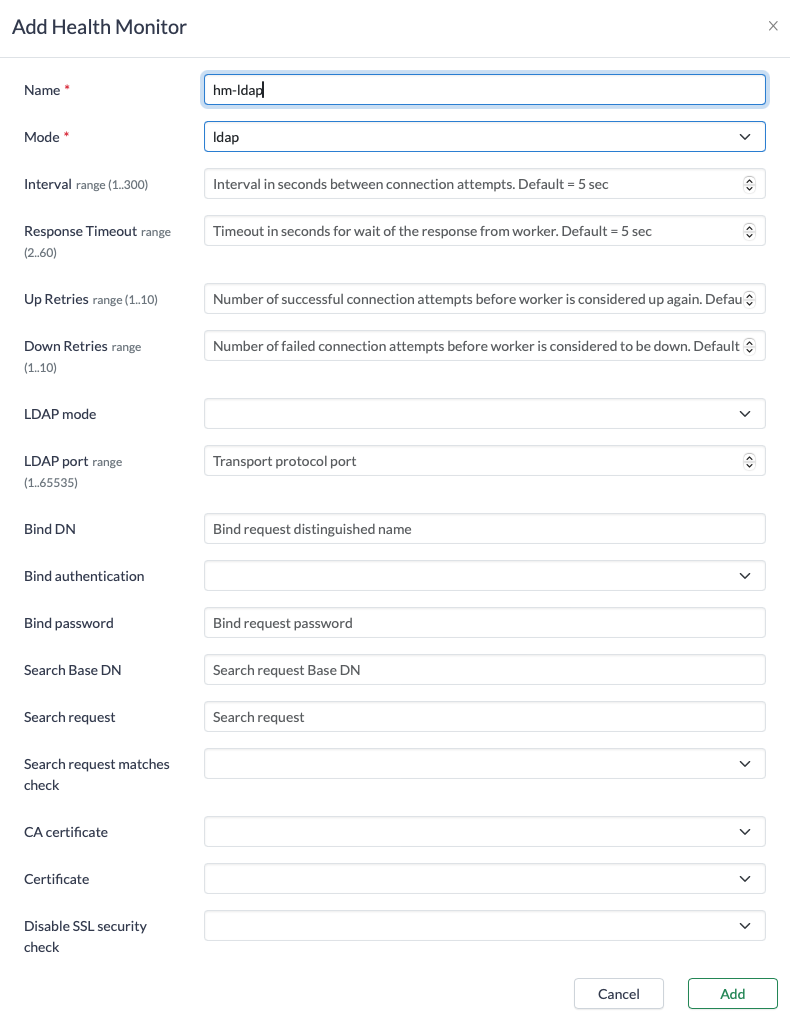Image resolution: width=790 pixels, height=1022 pixels.
Task: Open the Mode dropdown showing ldap
Action: tap(484, 137)
